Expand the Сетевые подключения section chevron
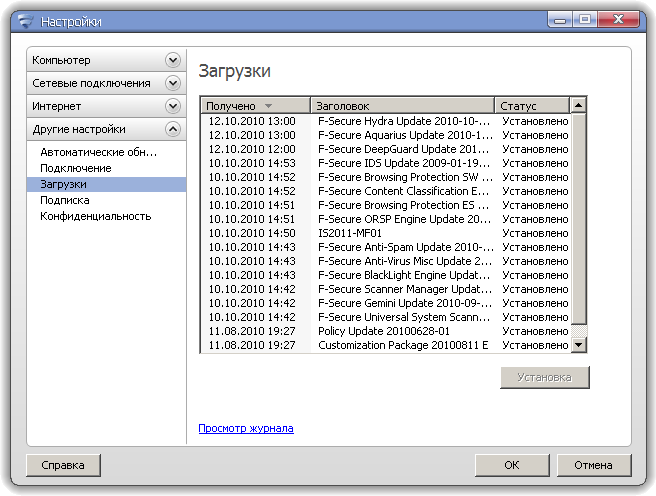The height and width of the screenshot is (496, 656). pyautogui.click(x=172, y=83)
